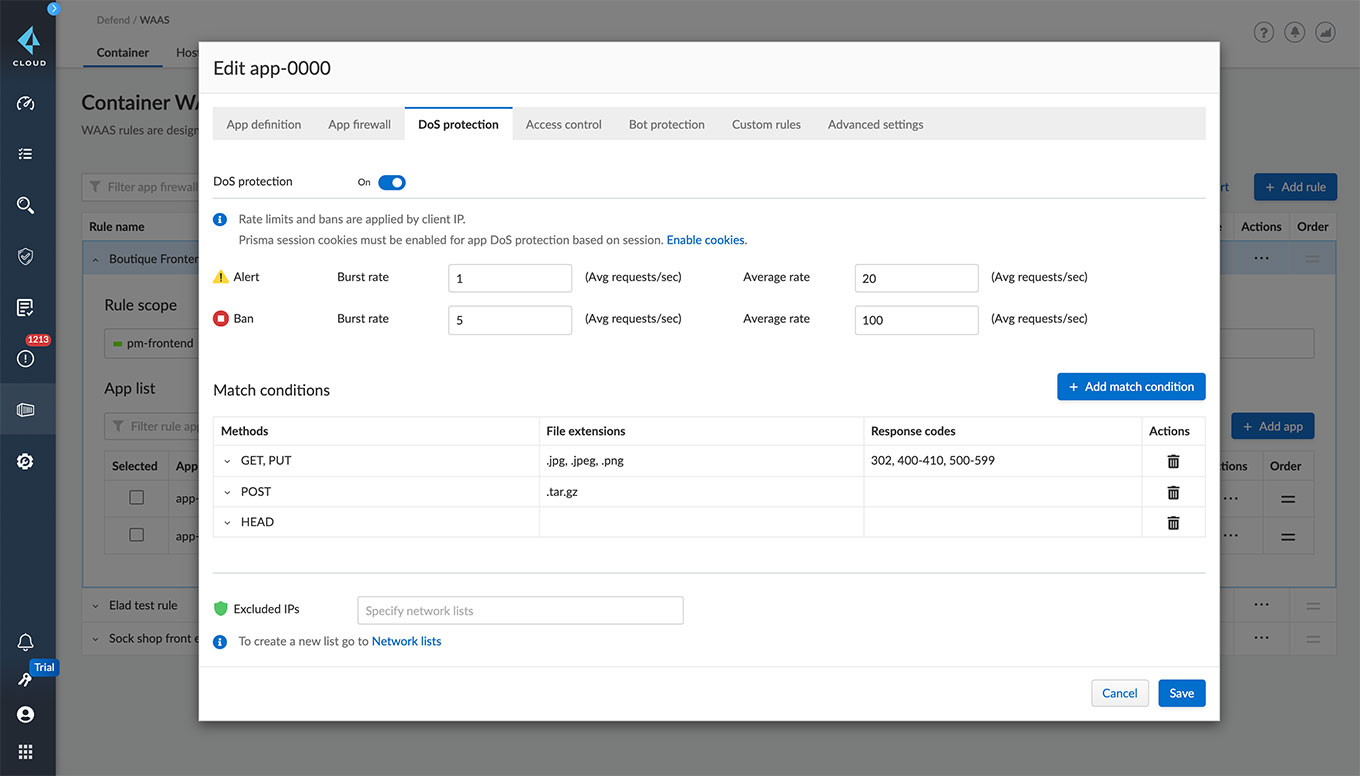Expand the HEAD match condition row
The width and height of the screenshot is (1360, 776).
[x=227, y=522]
